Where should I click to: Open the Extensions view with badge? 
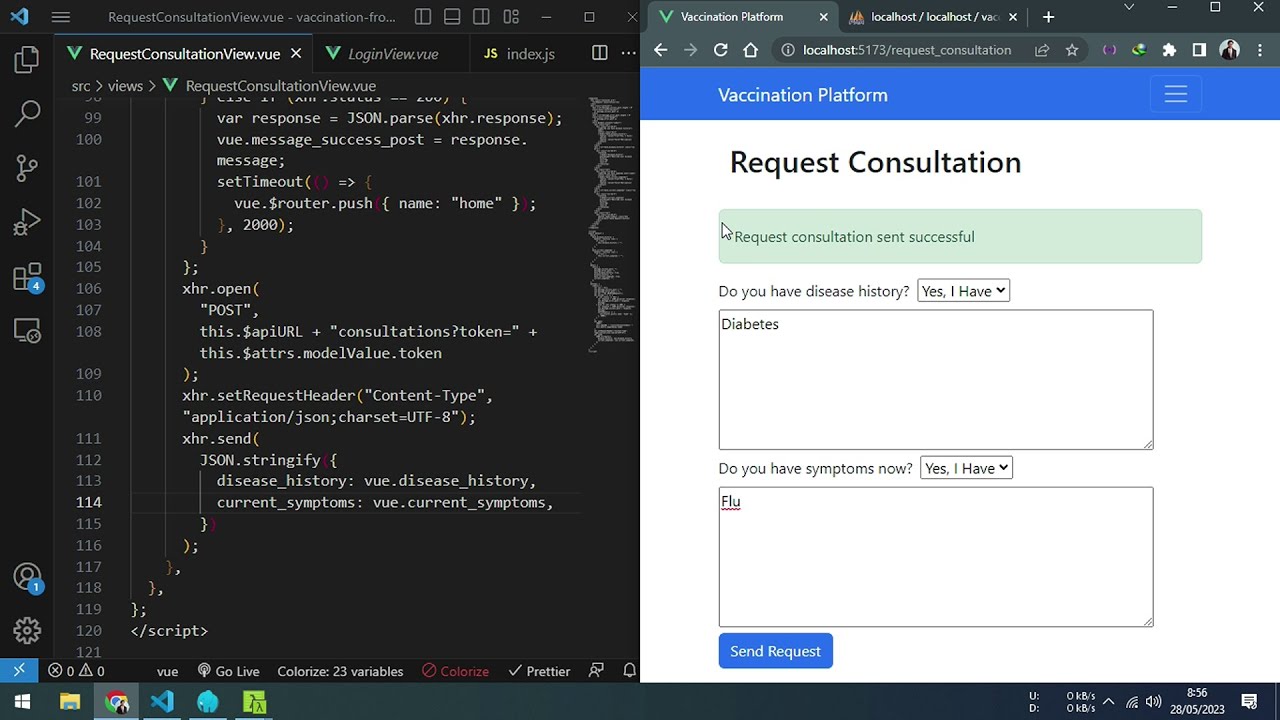point(27,277)
